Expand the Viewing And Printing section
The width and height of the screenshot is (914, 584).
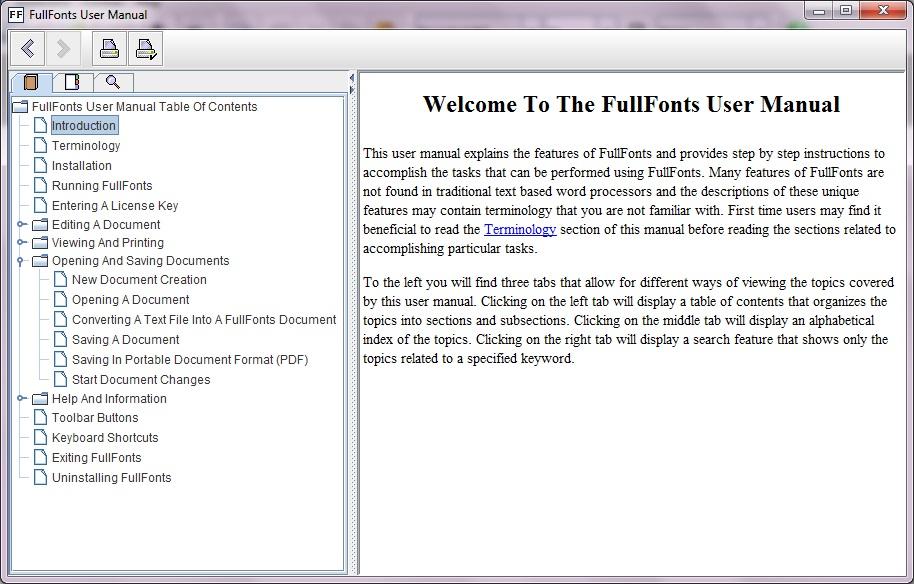click(21, 242)
